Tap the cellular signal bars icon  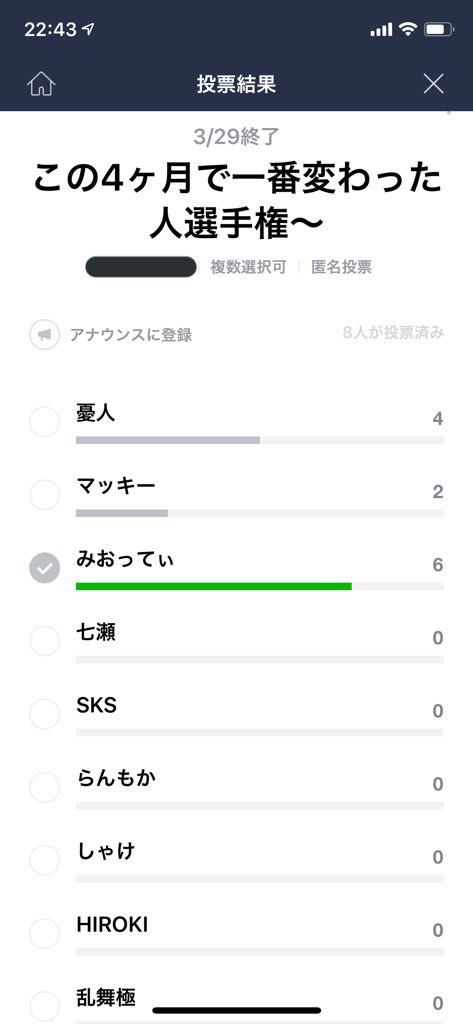coord(381,29)
